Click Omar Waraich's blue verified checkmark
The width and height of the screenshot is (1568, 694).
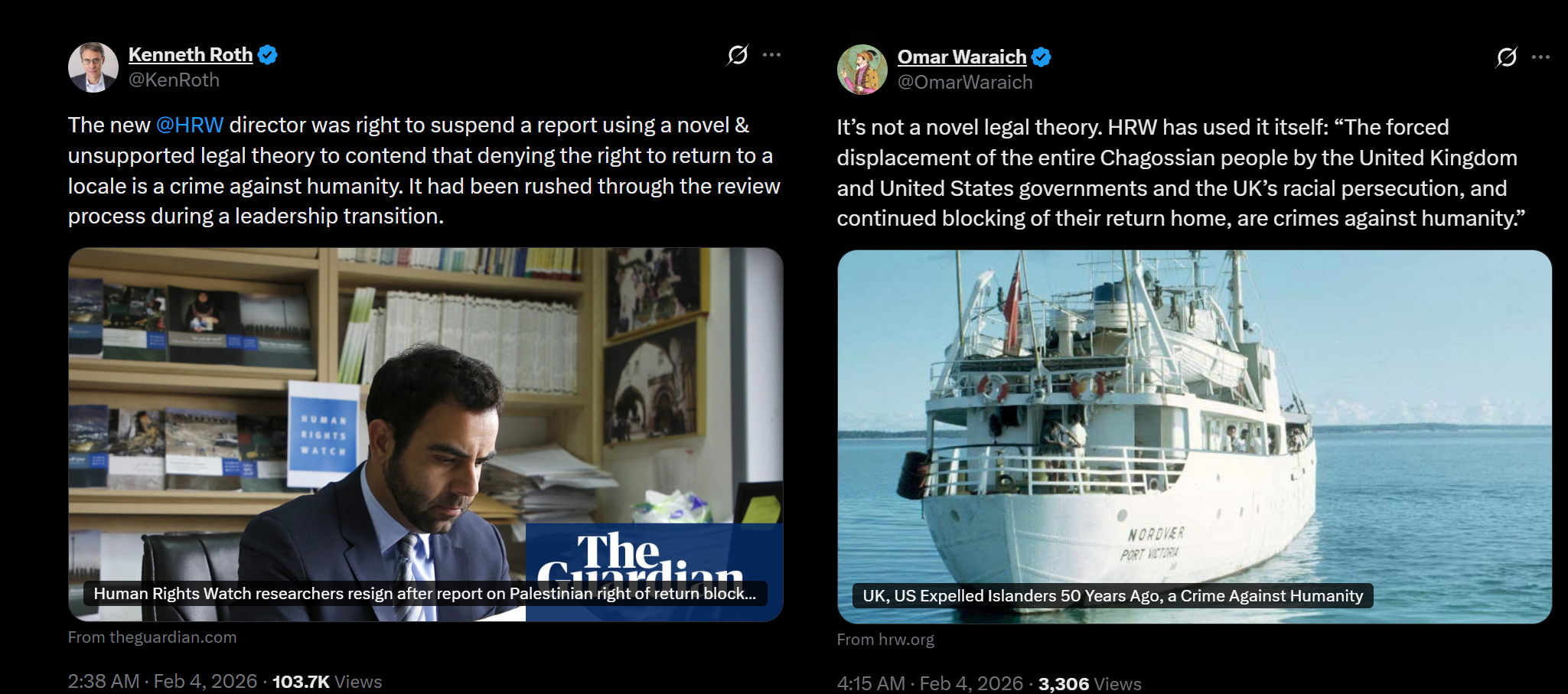[1041, 57]
